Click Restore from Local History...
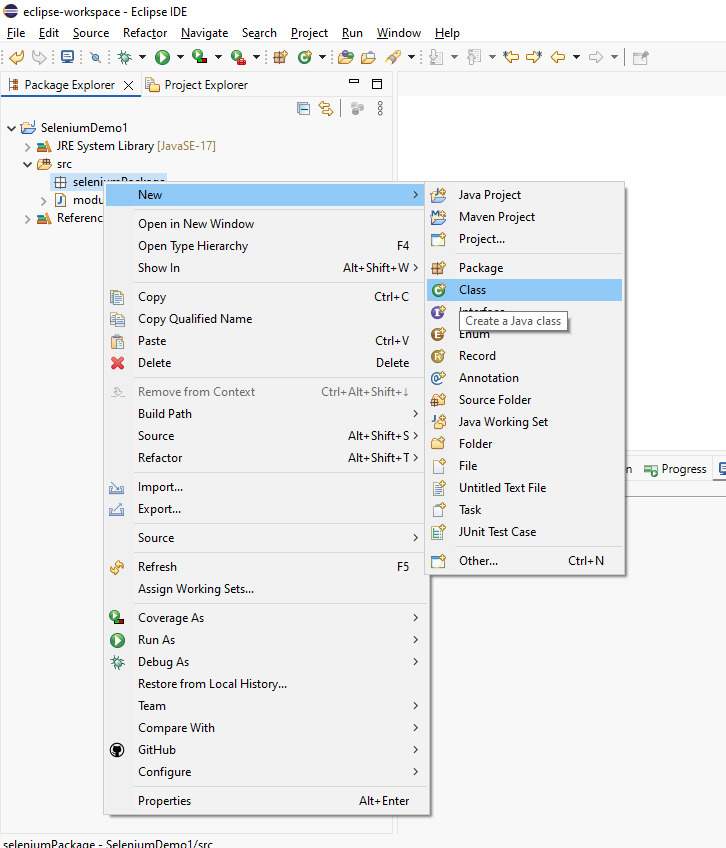This screenshot has width=726, height=848. point(265,684)
